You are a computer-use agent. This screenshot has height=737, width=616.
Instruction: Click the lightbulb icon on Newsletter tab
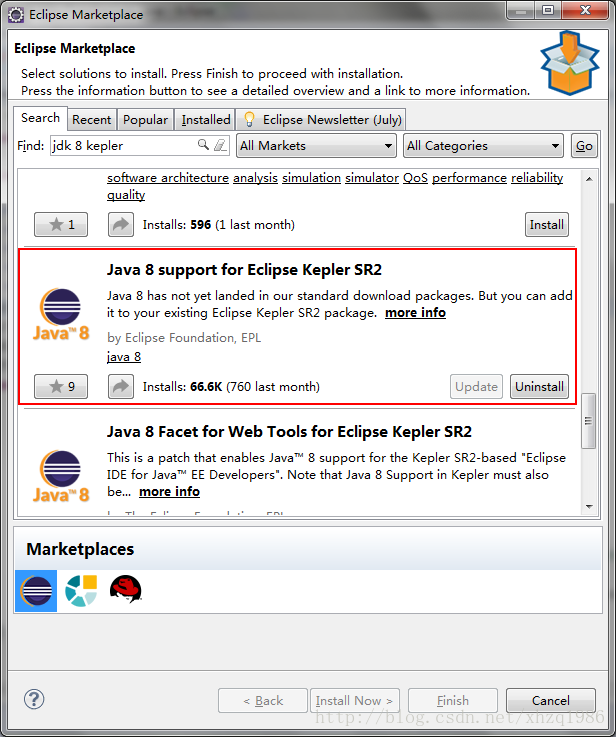coord(250,119)
